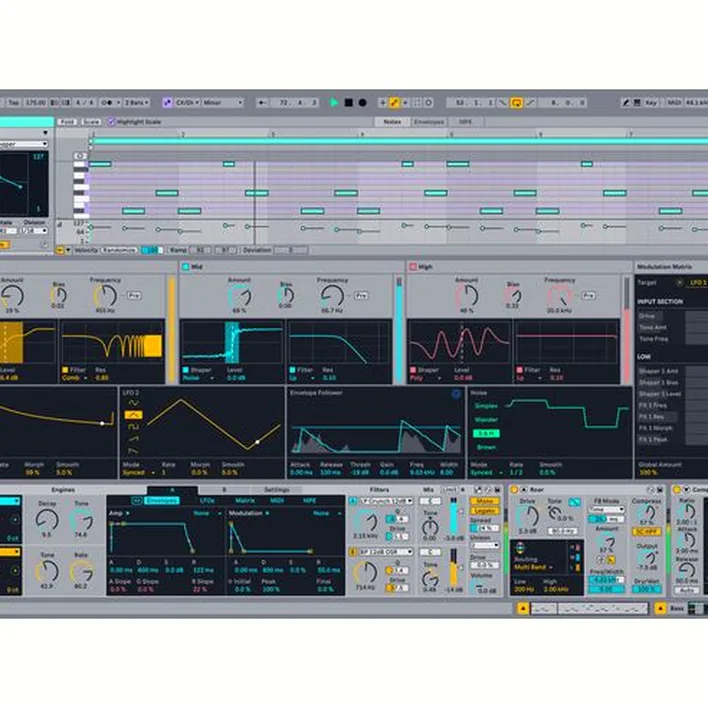
Task: Open the 2 Bars quantization dropdown
Action: (x=136, y=103)
